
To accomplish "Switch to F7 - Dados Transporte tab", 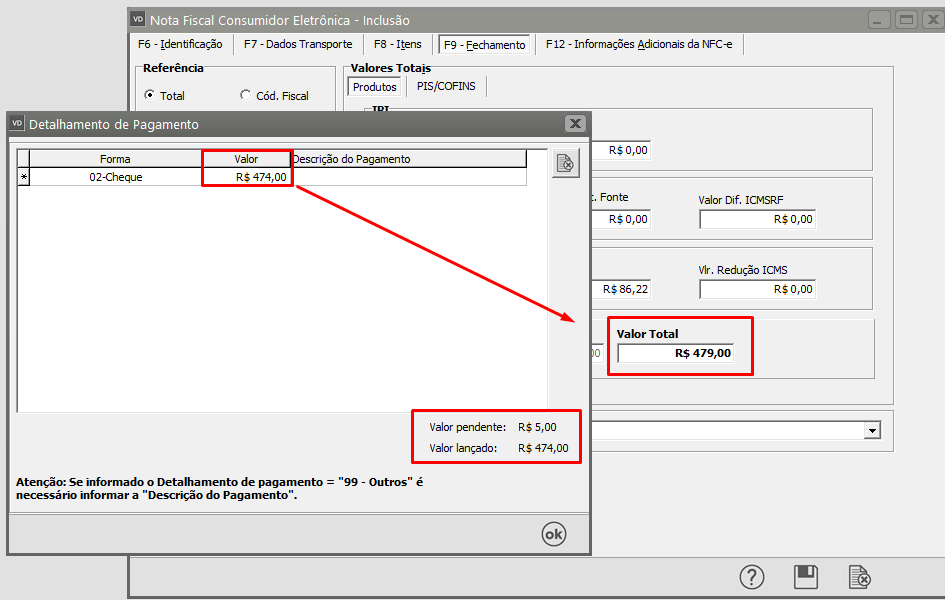I will [x=298, y=45].
